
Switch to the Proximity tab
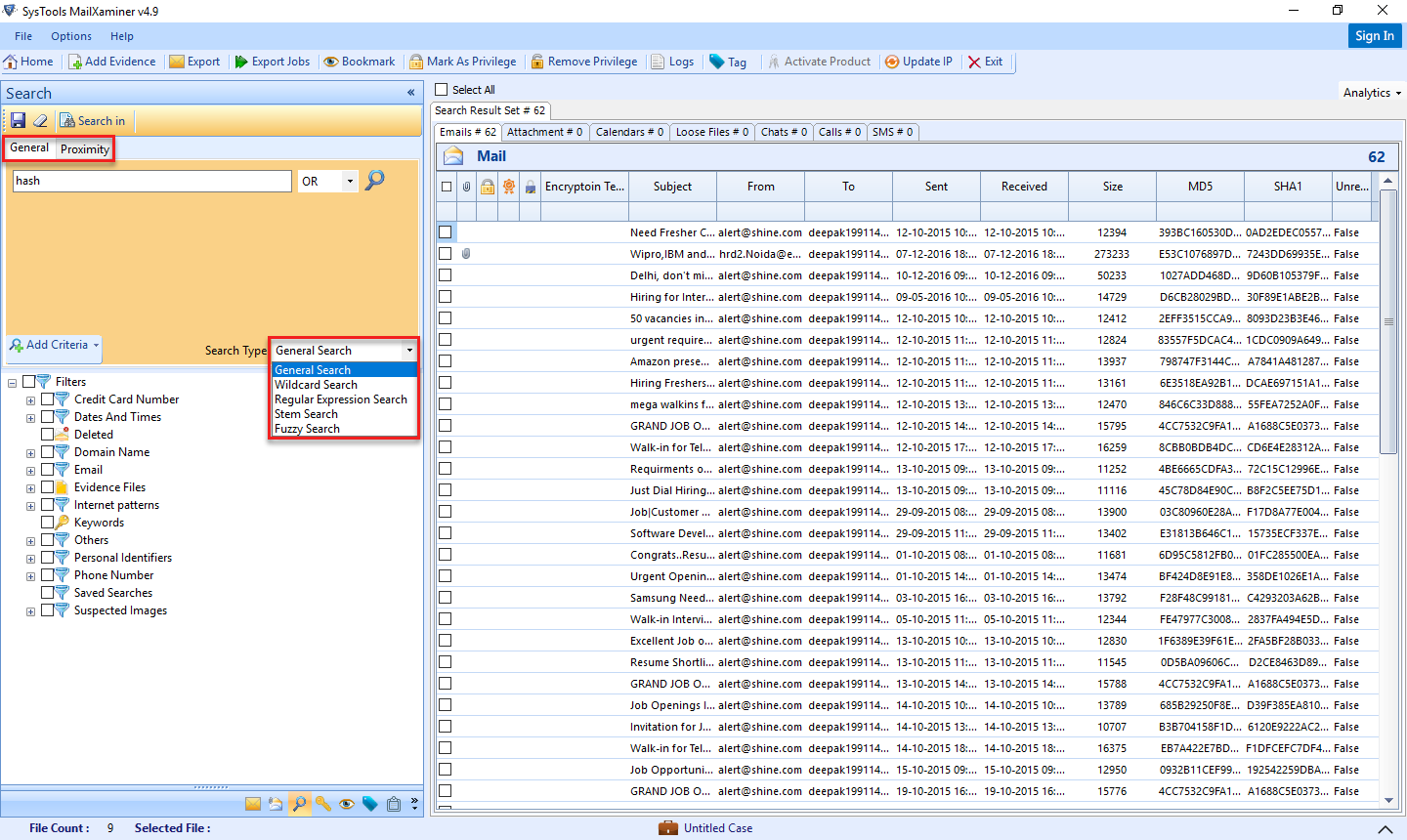tap(84, 148)
